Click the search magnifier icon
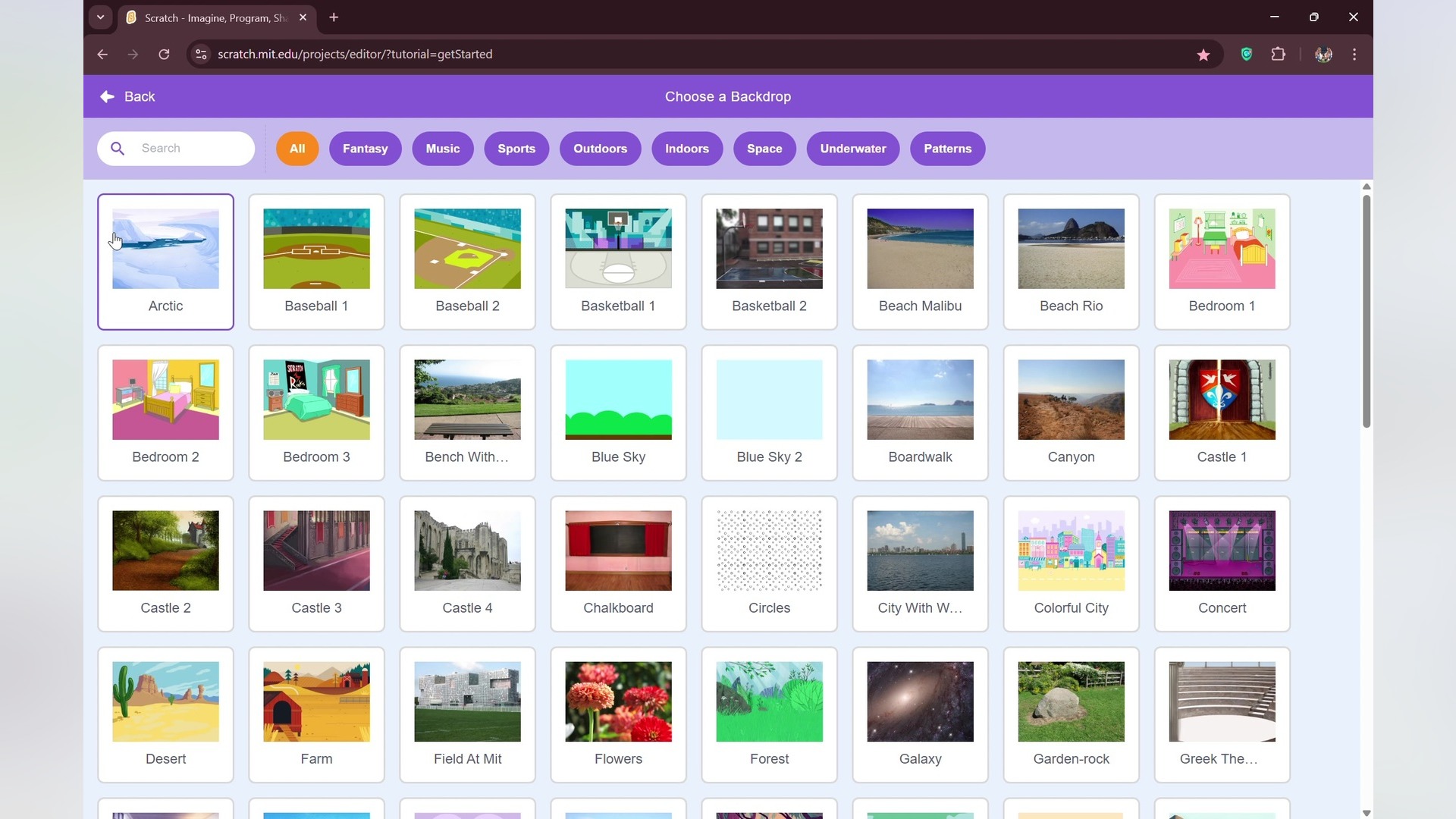Image resolution: width=1456 pixels, height=819 pixels. pyautogui.click(x=118, y=149)
